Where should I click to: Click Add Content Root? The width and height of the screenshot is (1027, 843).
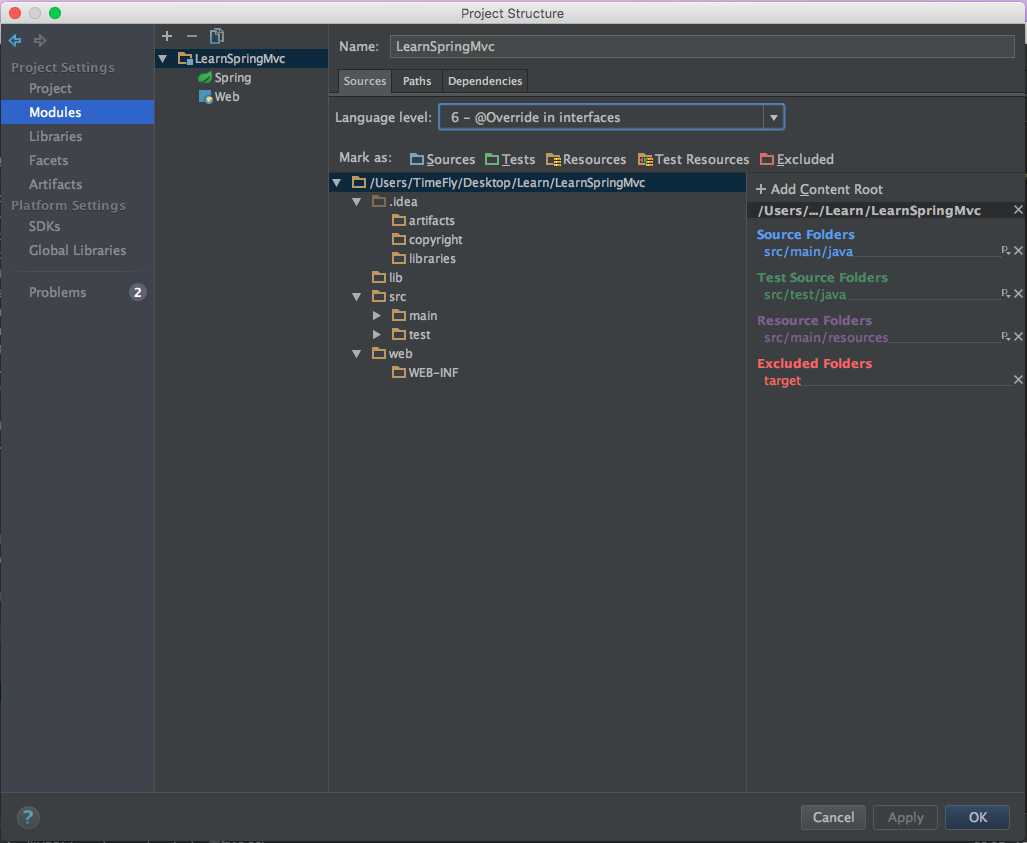pos(819,189)
